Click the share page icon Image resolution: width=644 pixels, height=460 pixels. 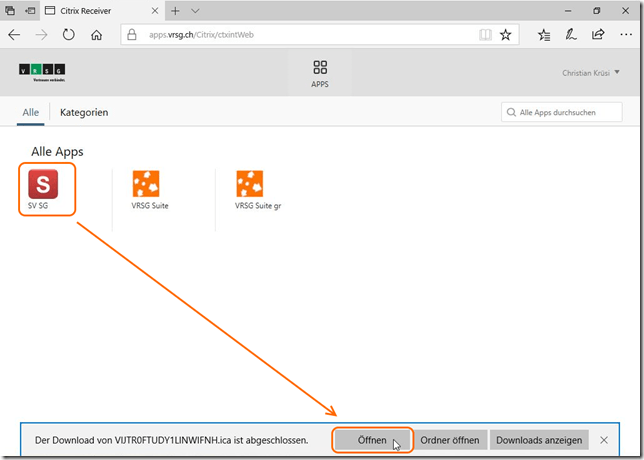tap(598, 34)
